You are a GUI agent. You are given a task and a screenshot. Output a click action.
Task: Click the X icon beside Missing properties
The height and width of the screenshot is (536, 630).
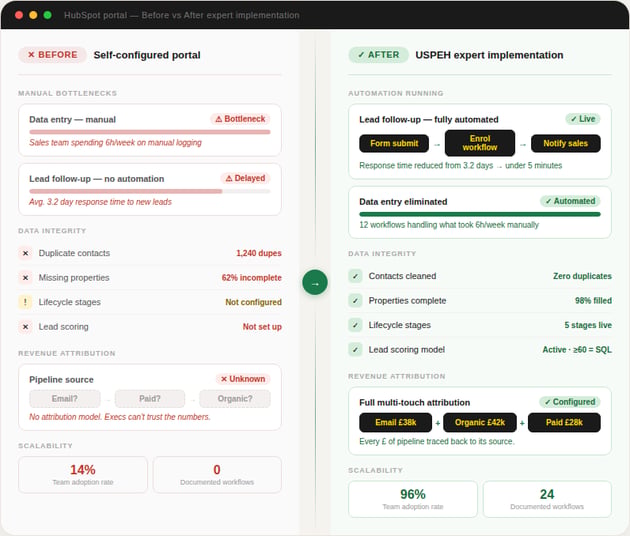(25, 278)
